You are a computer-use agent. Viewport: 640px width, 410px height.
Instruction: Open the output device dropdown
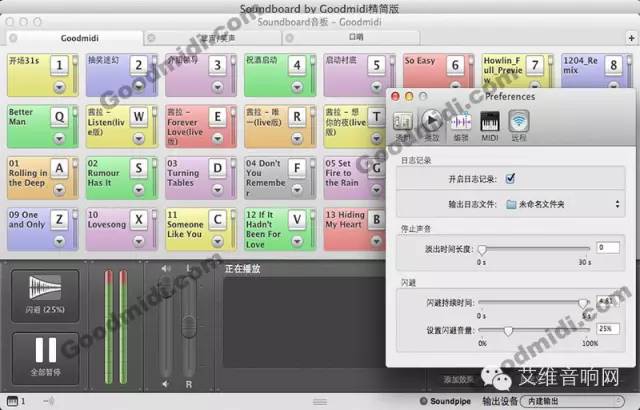coord(573,401)
